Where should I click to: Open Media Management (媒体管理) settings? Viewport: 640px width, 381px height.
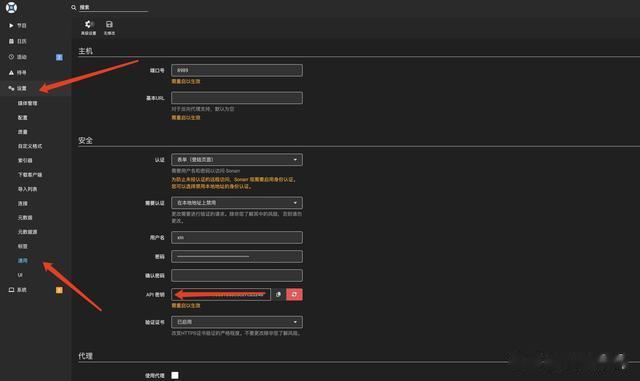(x=27, y=103)
